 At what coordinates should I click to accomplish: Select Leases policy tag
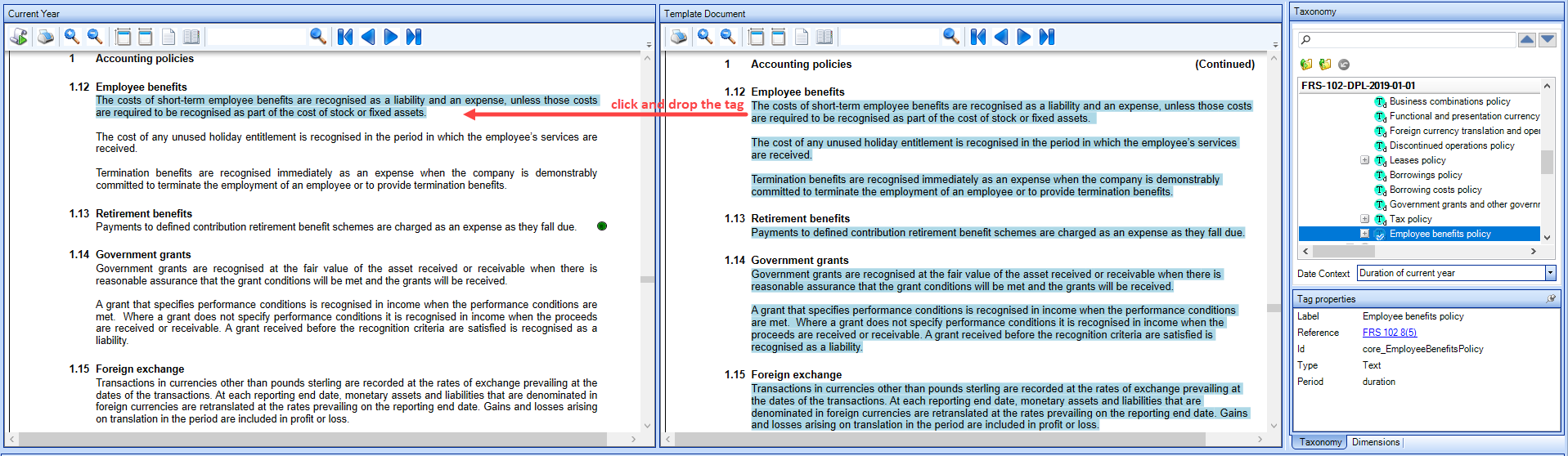point(1417,160)
